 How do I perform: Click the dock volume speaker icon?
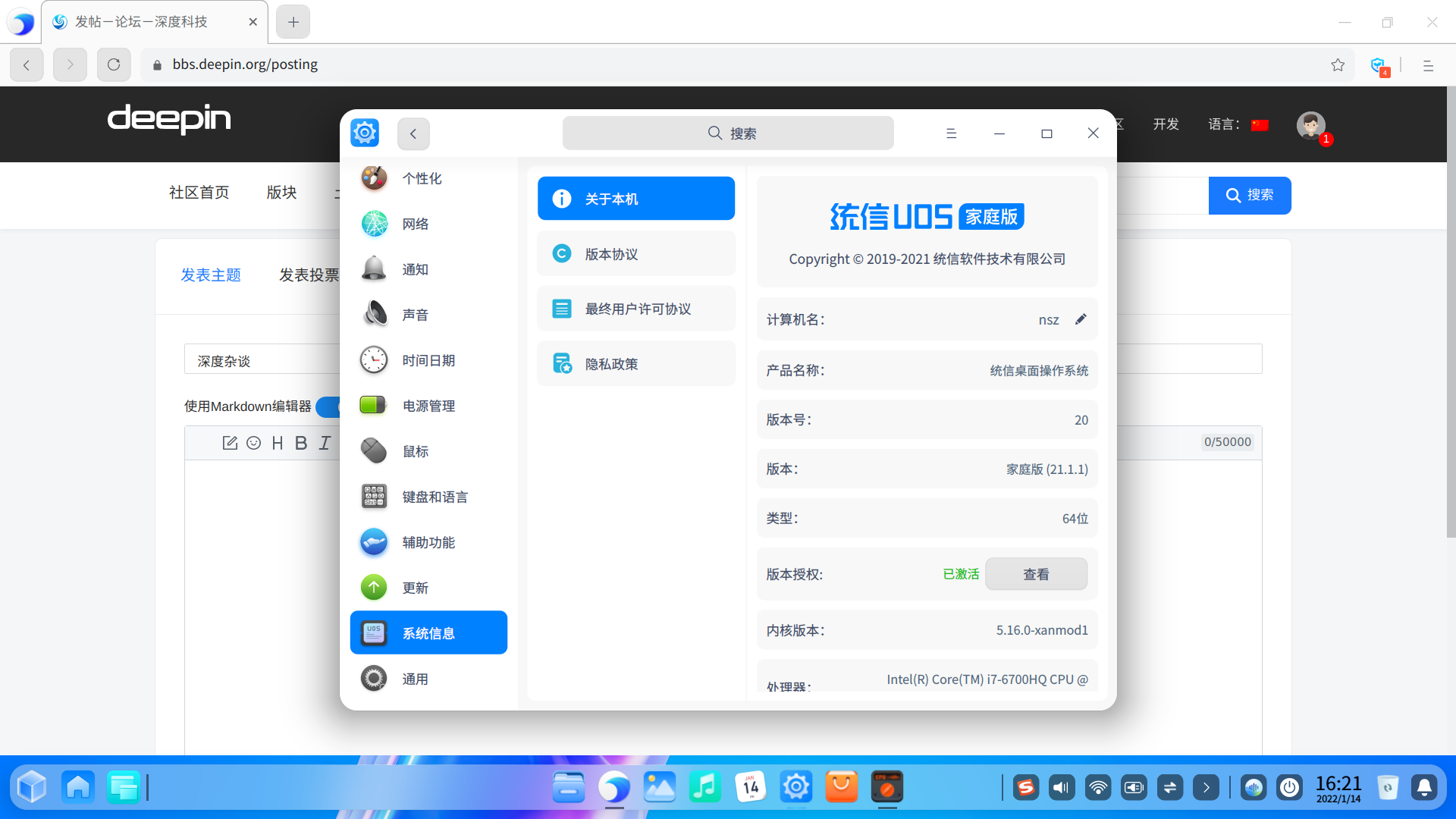coord(1061,787)
